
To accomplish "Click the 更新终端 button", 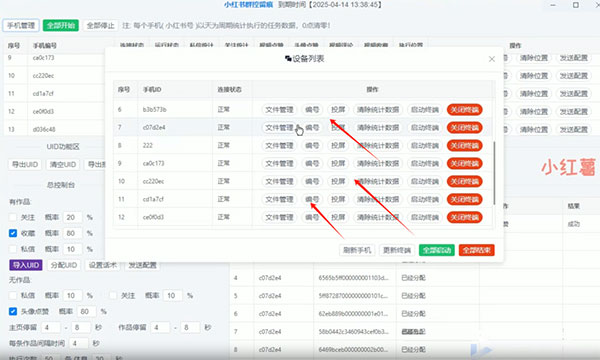I will 397,251.
